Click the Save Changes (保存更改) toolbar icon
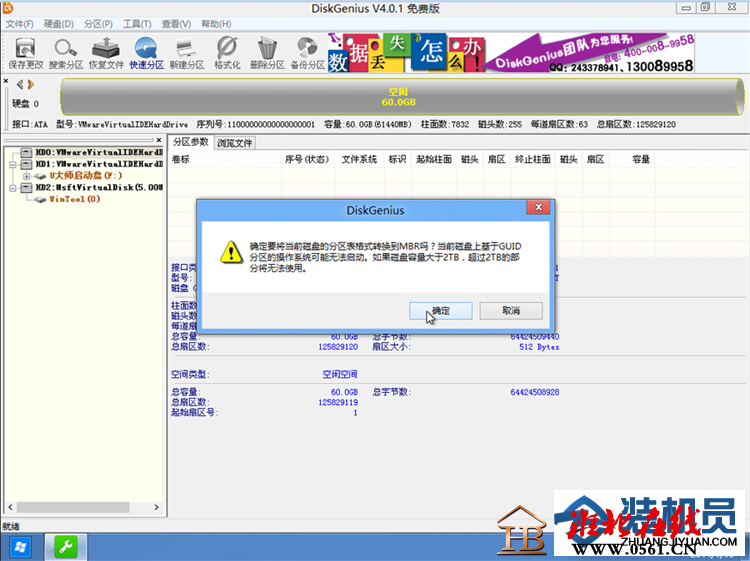Viewport: 750px width, 561px height. coord(25,53)
